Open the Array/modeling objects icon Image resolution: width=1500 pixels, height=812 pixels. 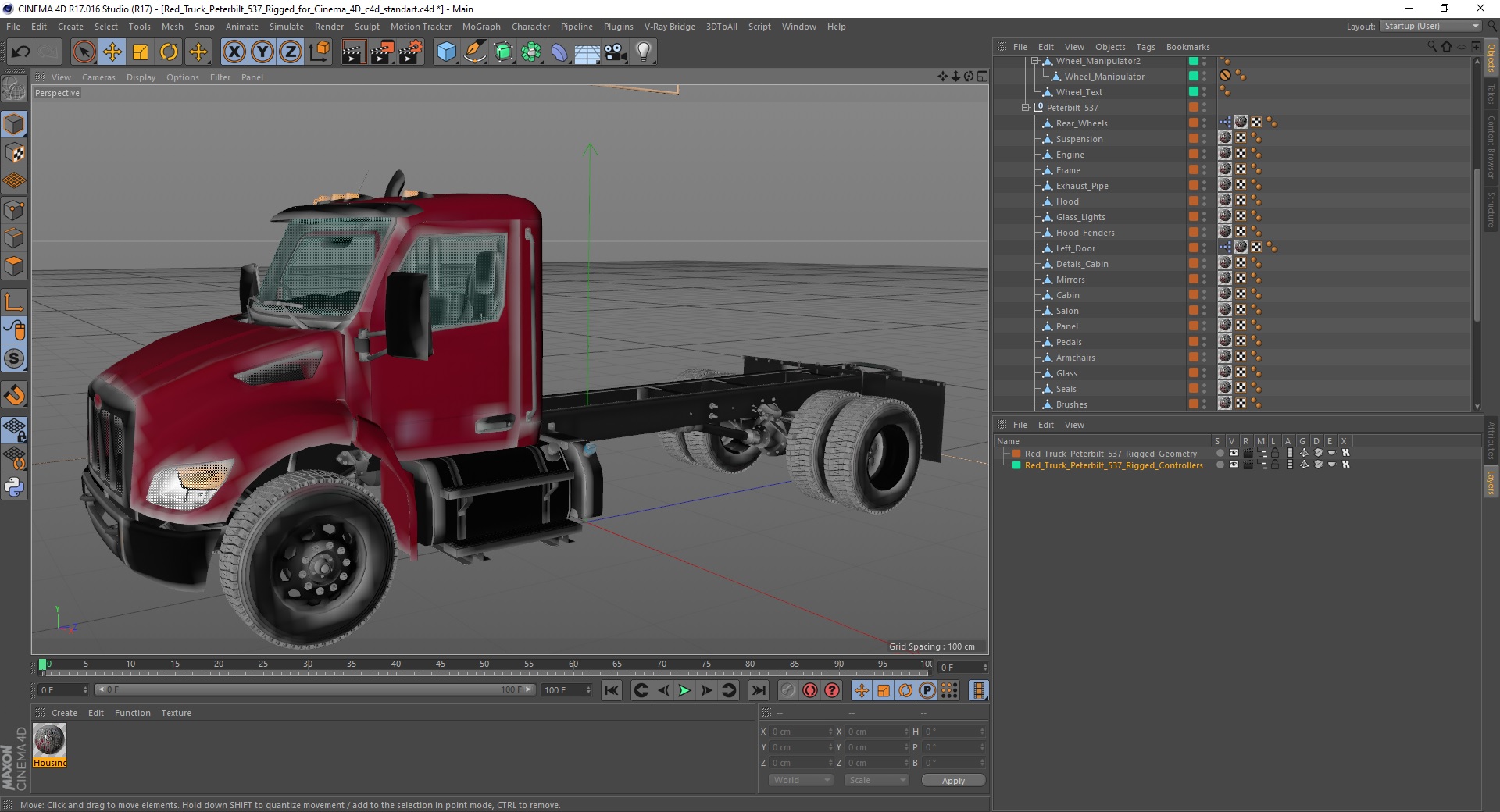click(x=531, y=52)
